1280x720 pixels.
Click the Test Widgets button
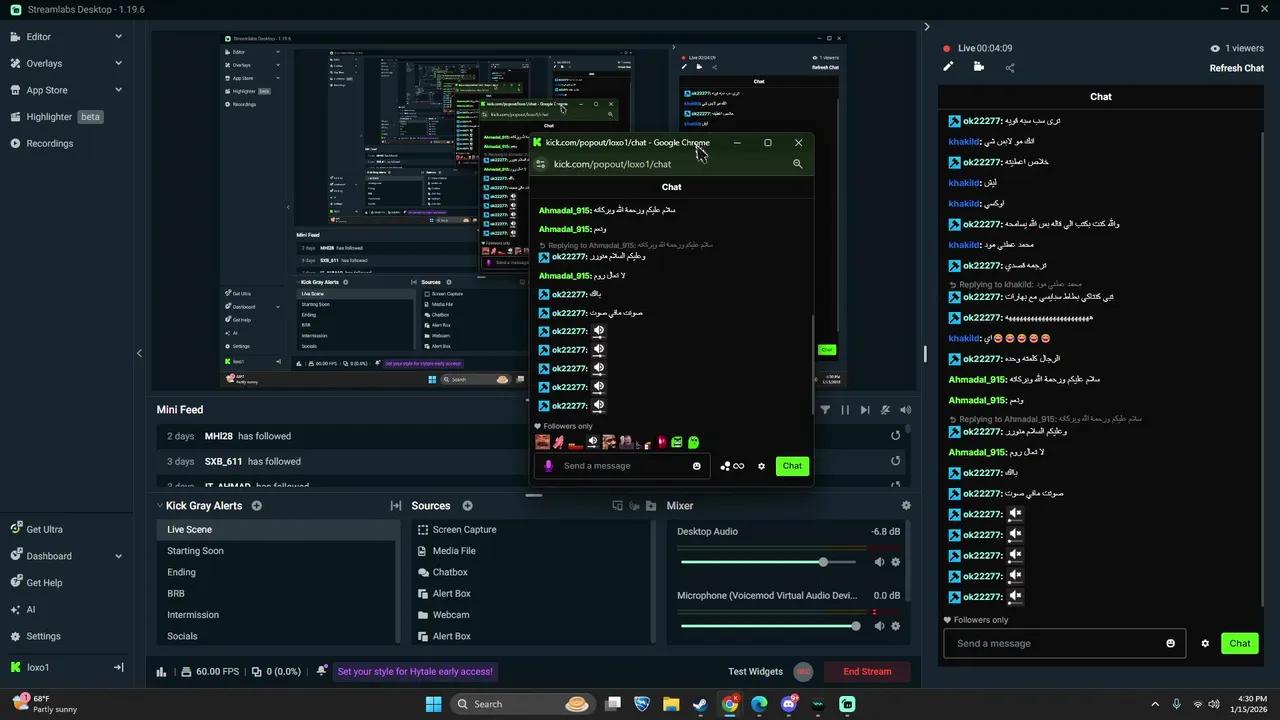(755, 672)
